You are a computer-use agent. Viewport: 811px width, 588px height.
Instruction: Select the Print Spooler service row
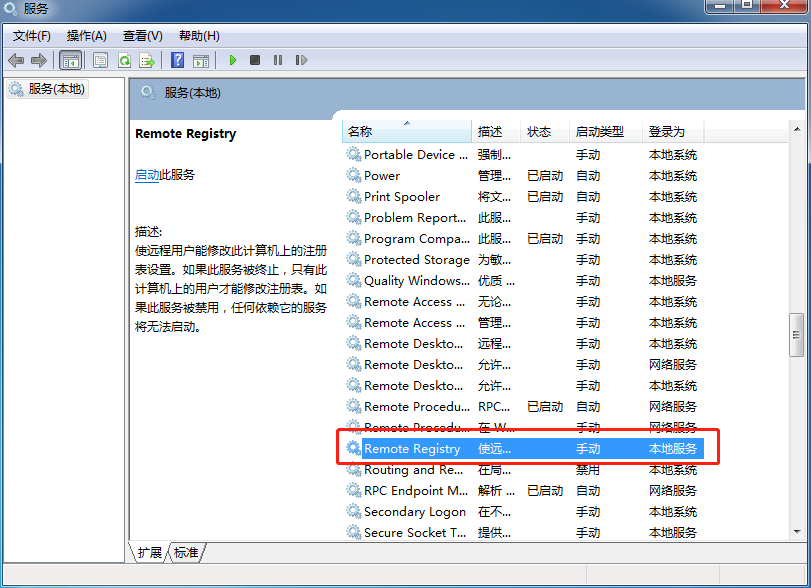[x=402, y=197]
